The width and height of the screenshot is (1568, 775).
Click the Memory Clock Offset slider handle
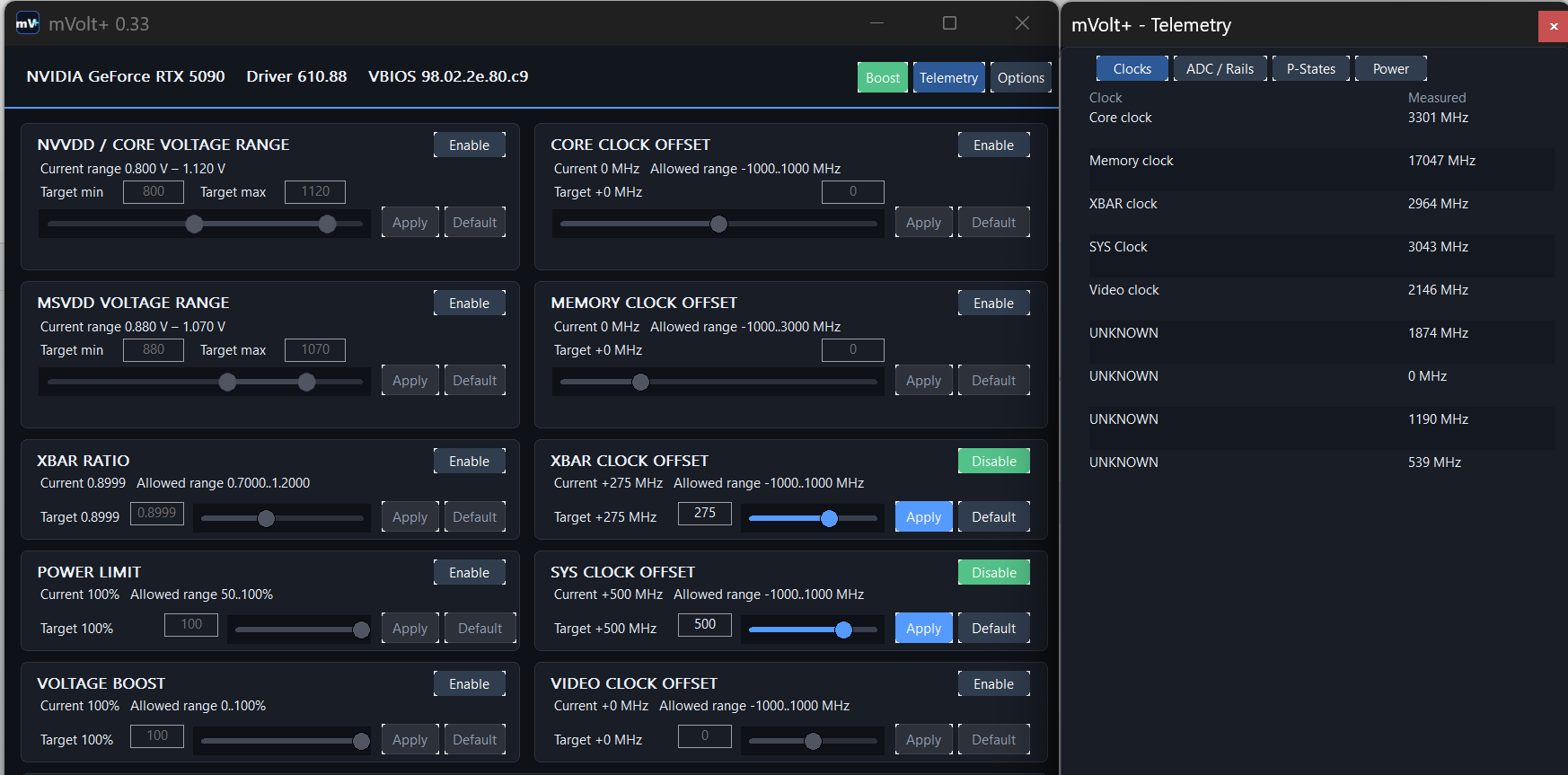click(640, 382)
